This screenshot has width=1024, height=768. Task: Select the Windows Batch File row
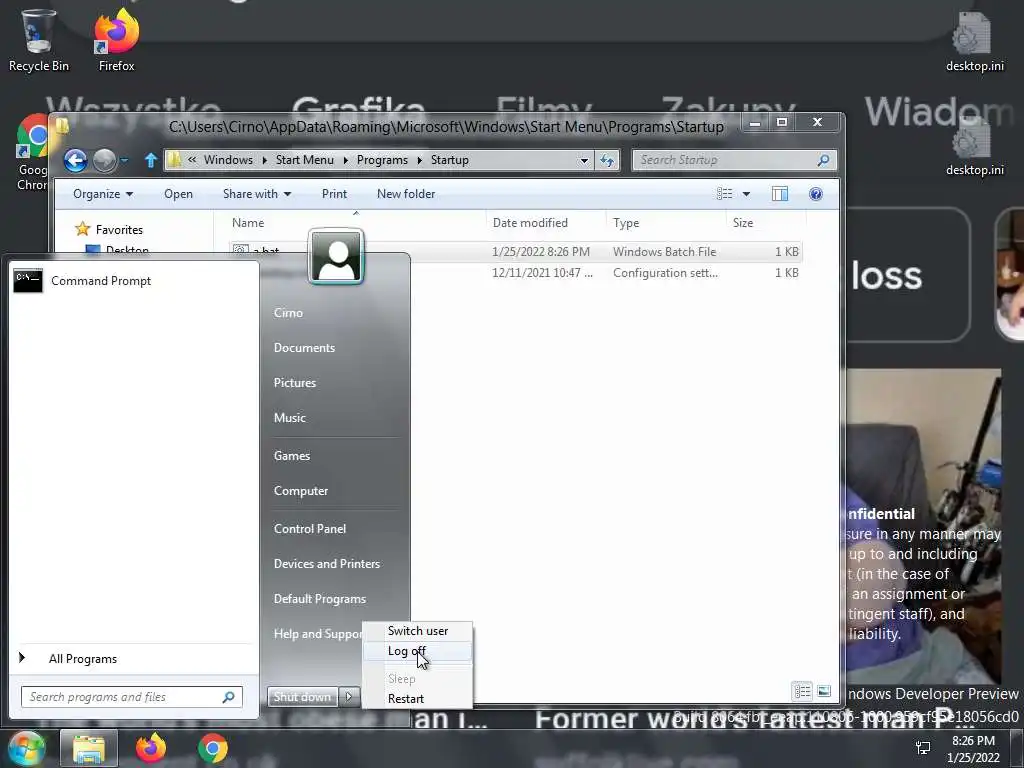point(516,251)
